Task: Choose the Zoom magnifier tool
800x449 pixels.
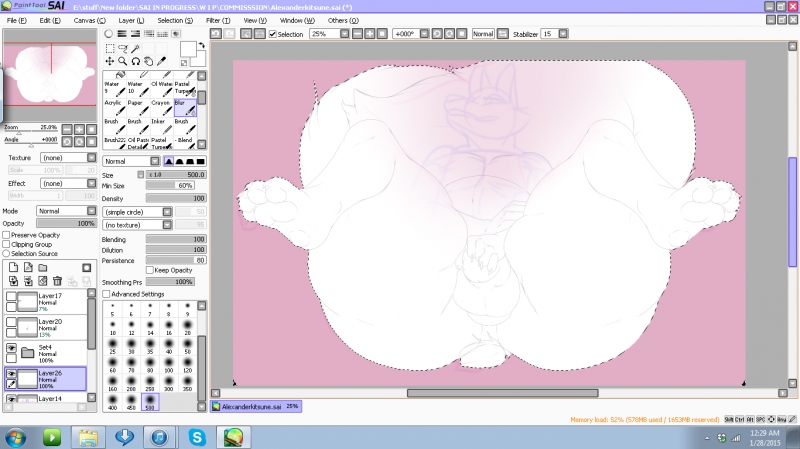Action: tap(122, 60)
